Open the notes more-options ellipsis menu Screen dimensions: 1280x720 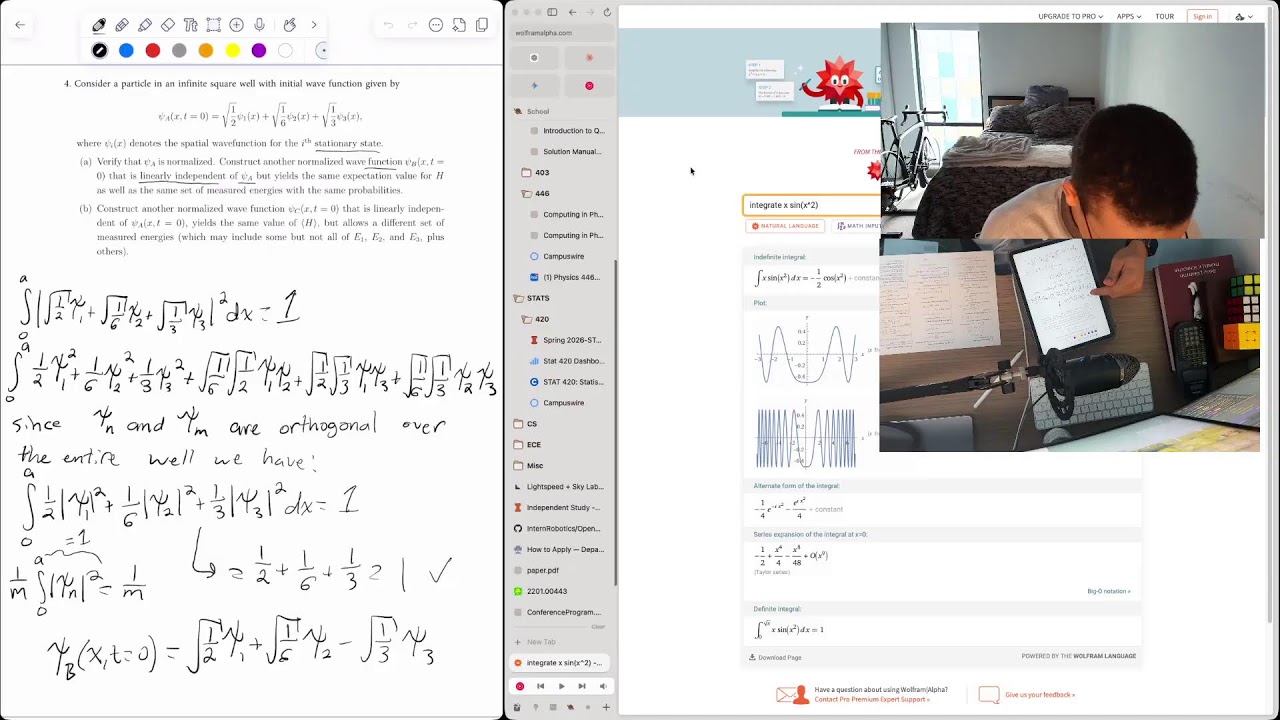(436, 25)
